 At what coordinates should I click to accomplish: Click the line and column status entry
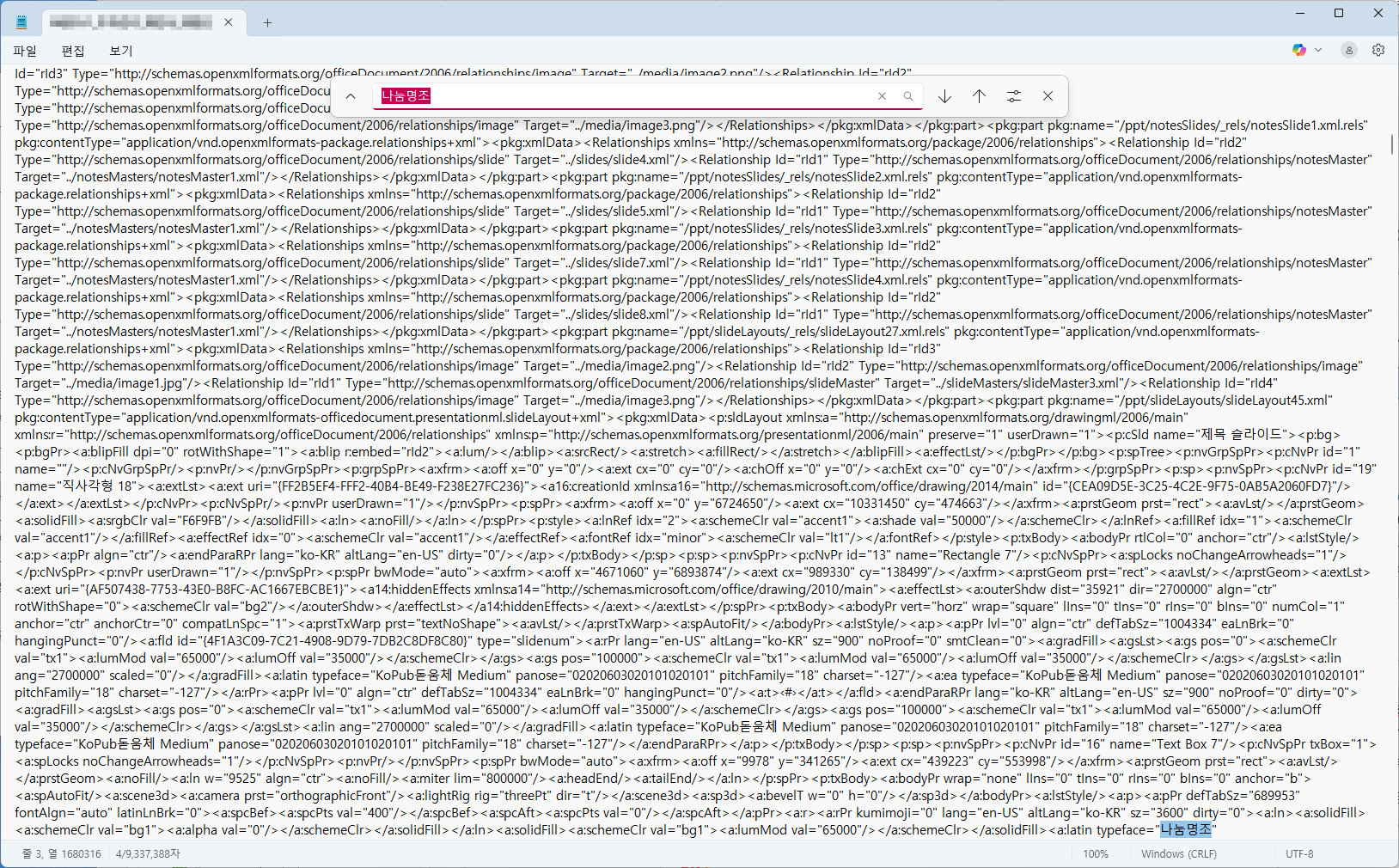pyautogui.click(x=61, y=854)
